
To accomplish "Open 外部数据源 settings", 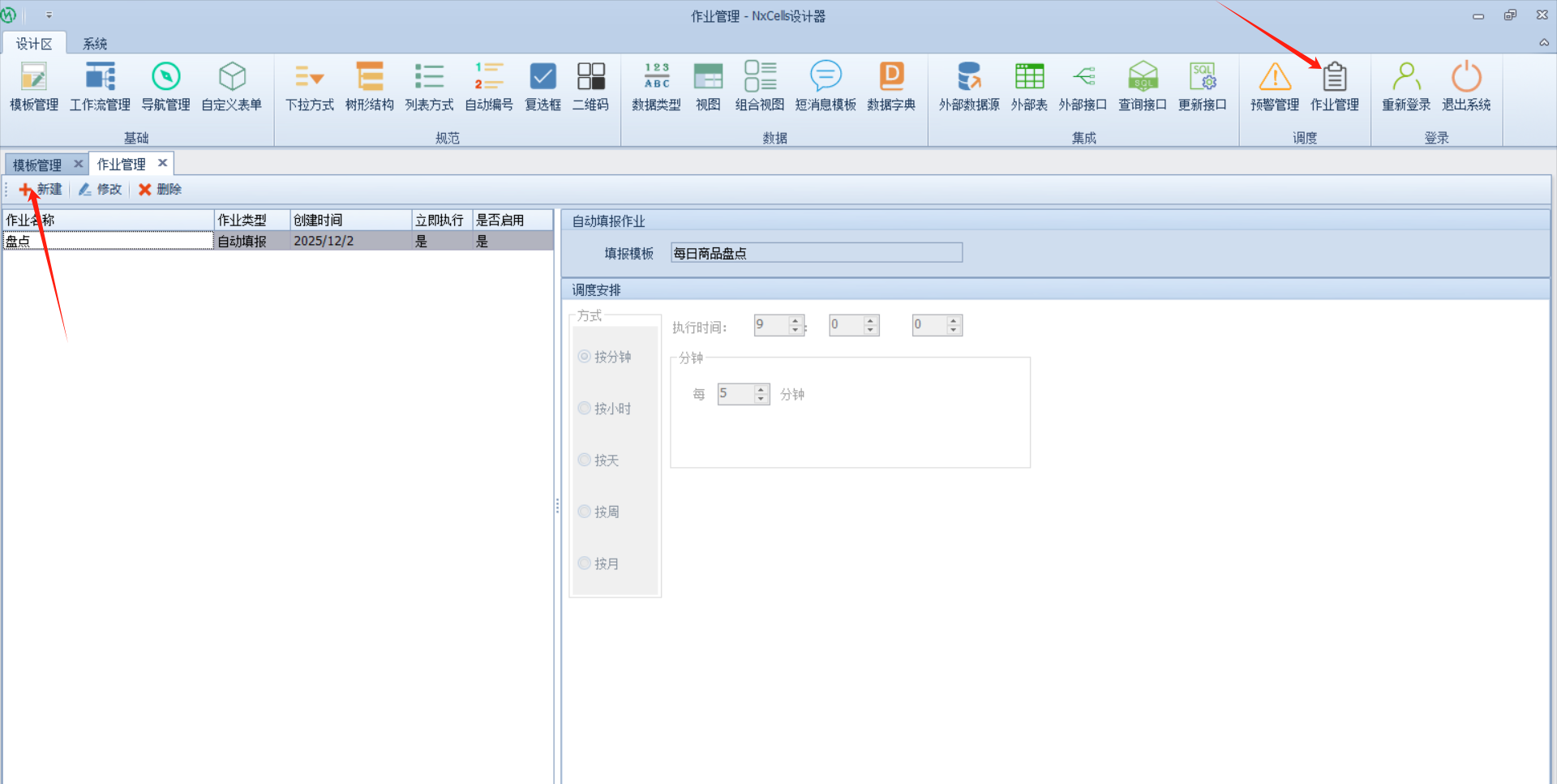I will tap(968, 86).
